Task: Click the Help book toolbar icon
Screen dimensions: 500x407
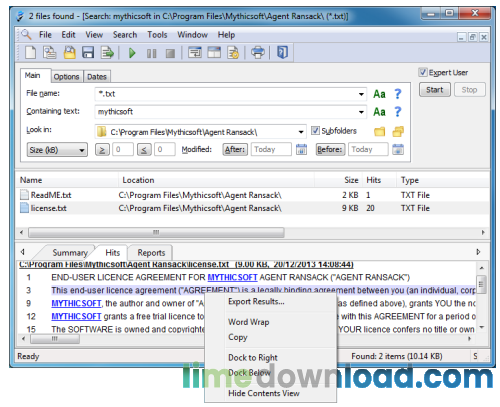Action: (282, 52)
